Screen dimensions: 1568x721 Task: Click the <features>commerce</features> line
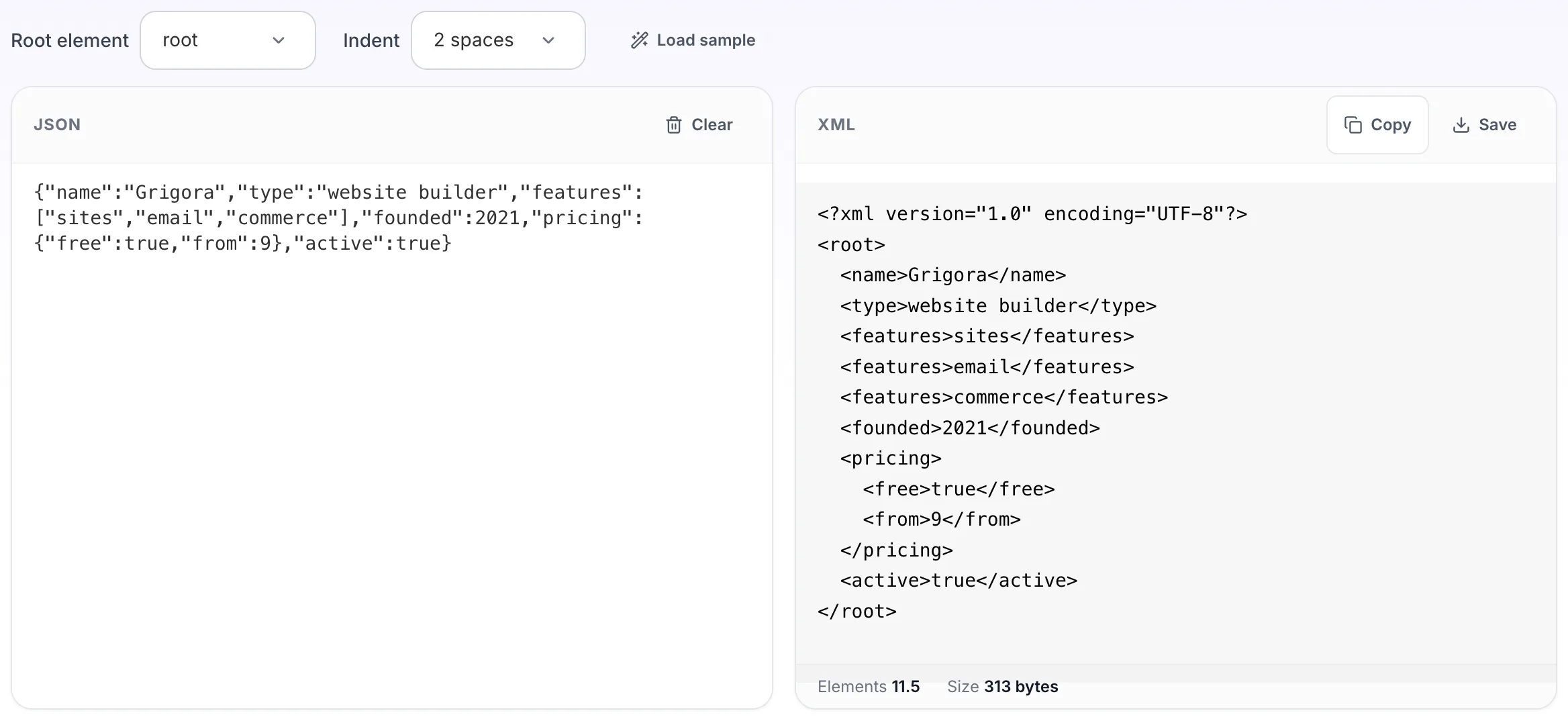(1004, 397)
